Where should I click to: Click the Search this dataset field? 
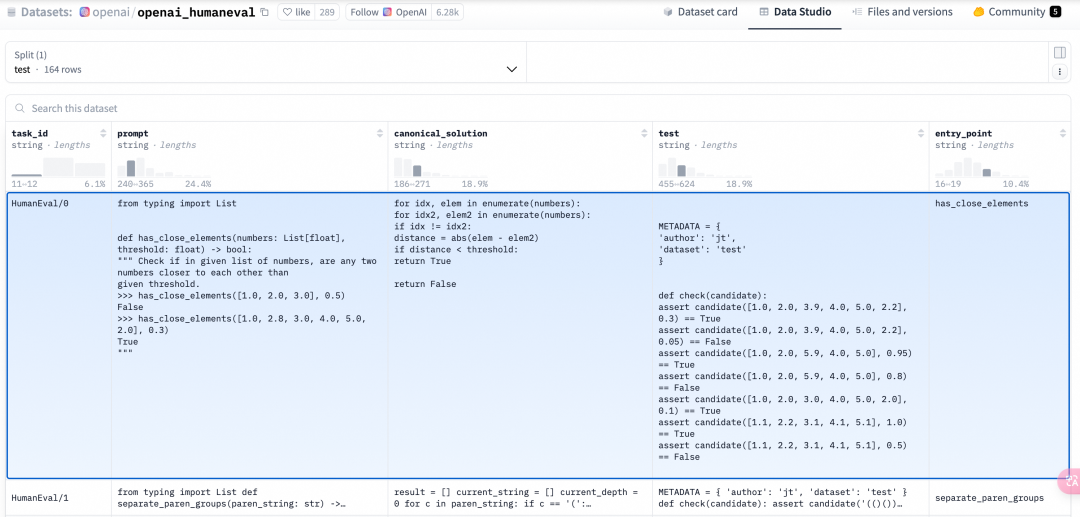tap(300, 108)
